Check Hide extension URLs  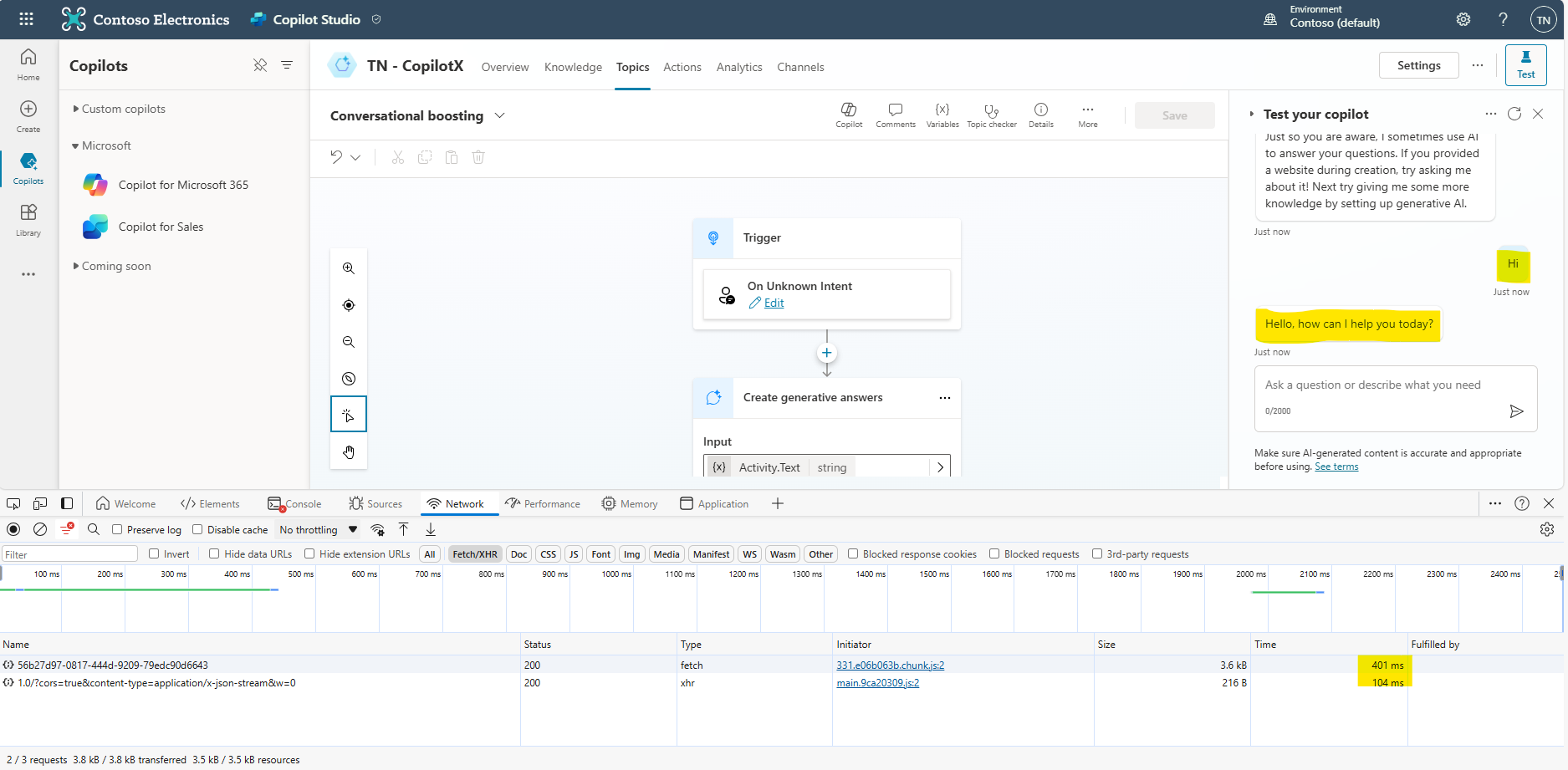(309, 553)
